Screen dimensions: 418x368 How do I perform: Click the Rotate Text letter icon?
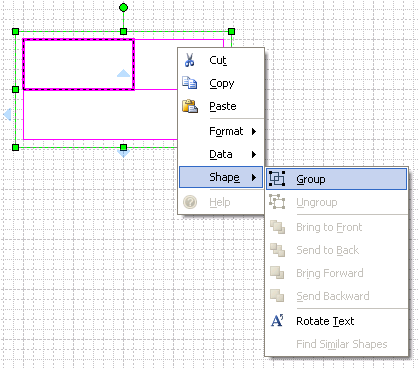click(277, 321)
